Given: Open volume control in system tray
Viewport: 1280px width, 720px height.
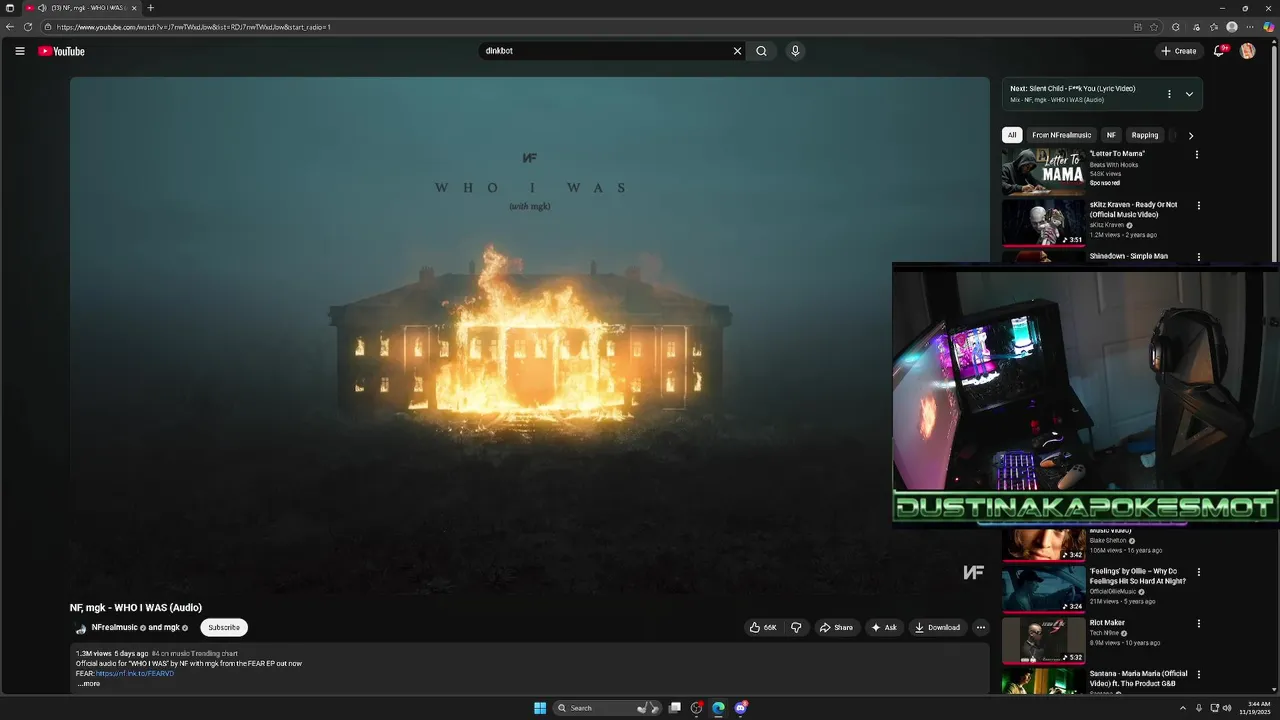Looking at the screenshot, I should pos(1227,708).
